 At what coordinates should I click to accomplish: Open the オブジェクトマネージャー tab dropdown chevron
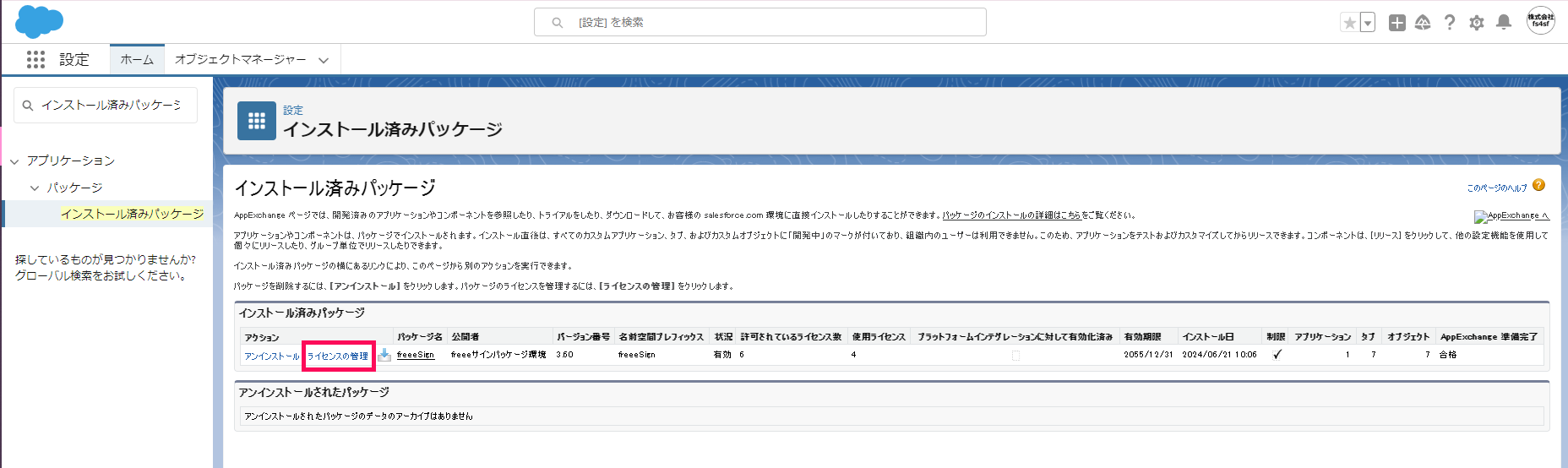(x=324, y=60)
